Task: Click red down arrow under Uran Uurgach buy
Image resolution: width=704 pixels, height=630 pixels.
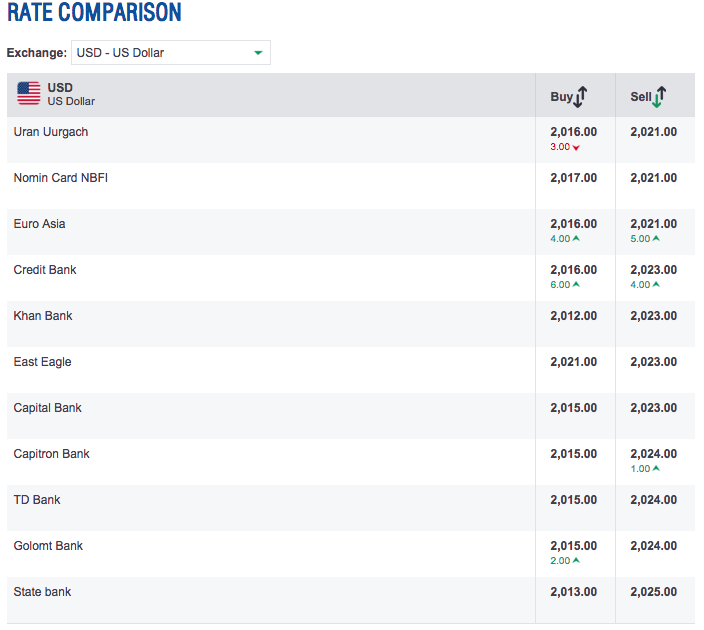Action: (x=576, y=148)
